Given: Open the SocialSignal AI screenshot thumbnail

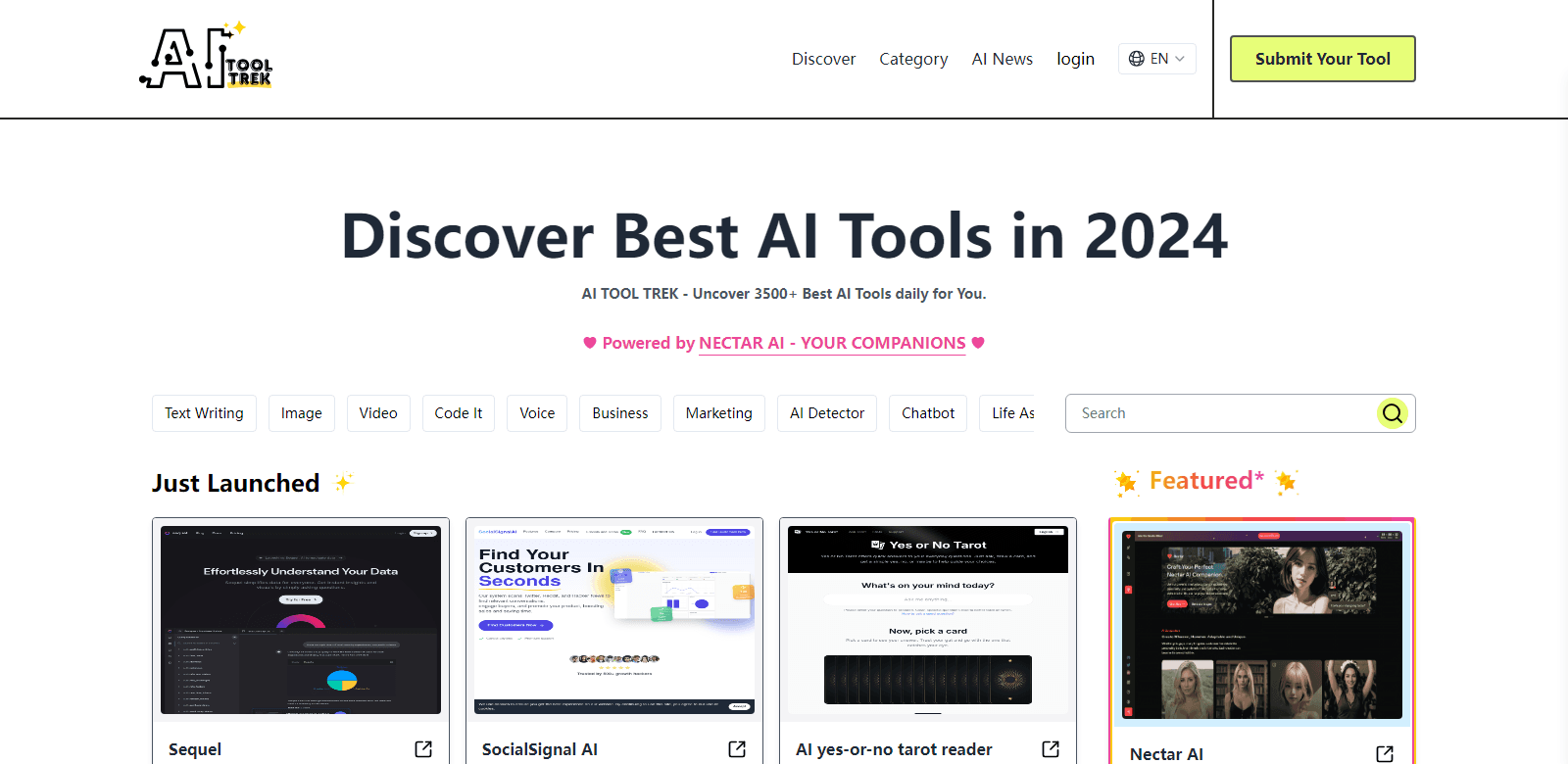Looking at the screenshot, I should tap(614, 620).
